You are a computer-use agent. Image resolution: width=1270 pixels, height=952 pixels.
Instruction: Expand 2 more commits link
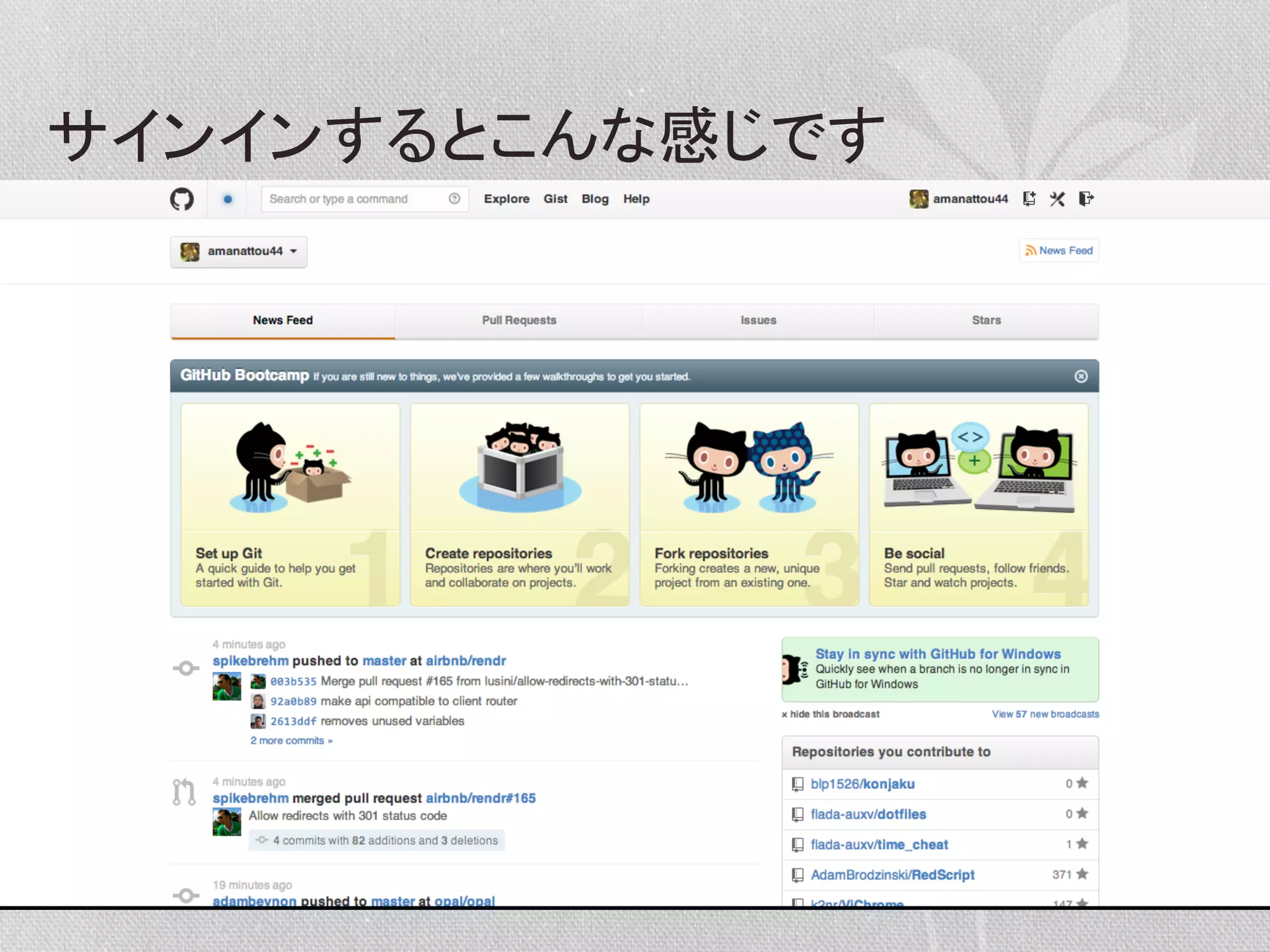[291, 741]
